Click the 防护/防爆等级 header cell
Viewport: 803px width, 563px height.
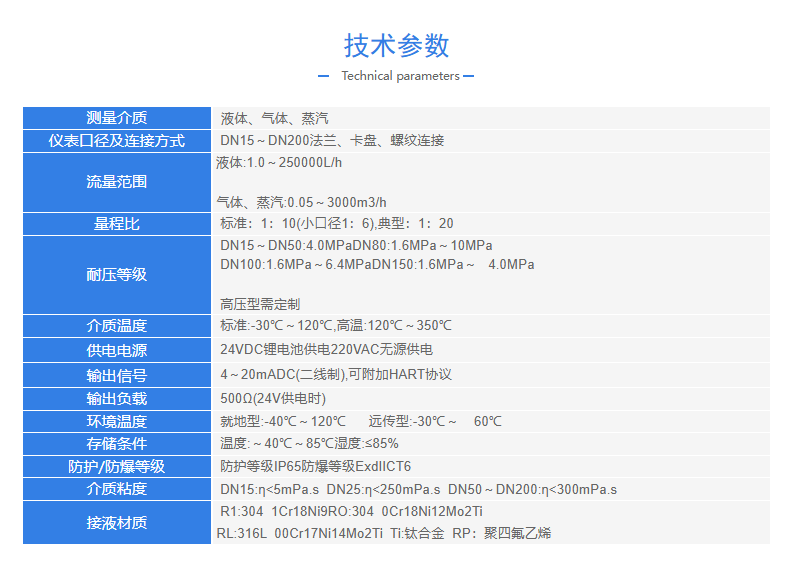[x=117, y=467]
